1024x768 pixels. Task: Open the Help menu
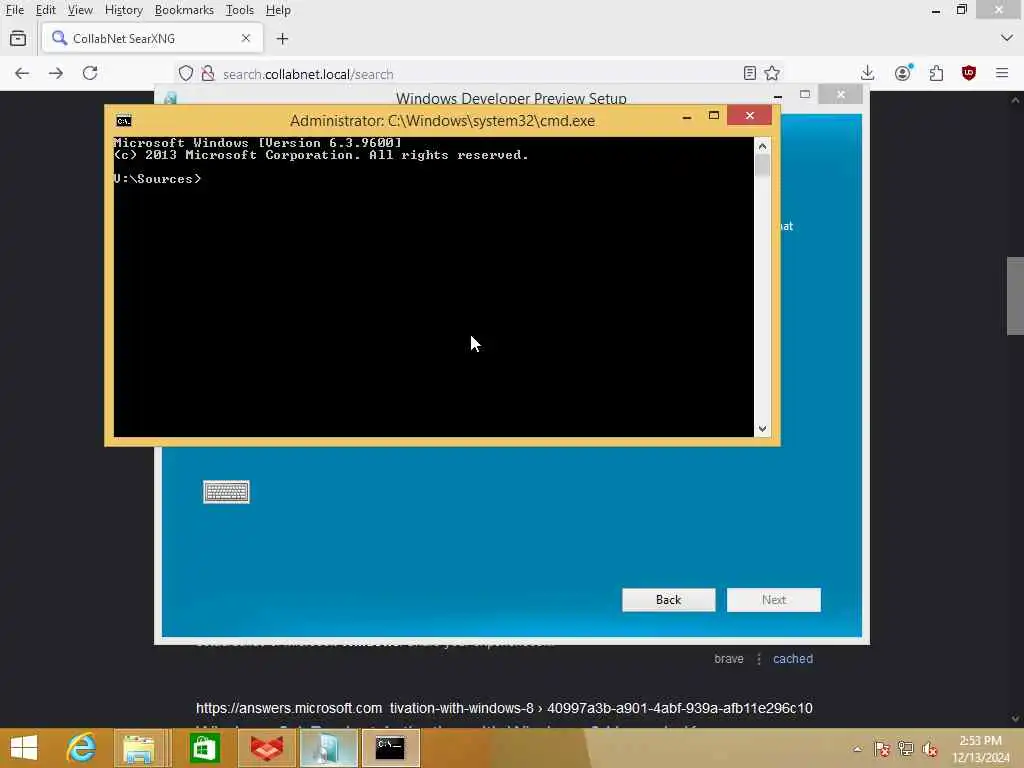point(278,10)
